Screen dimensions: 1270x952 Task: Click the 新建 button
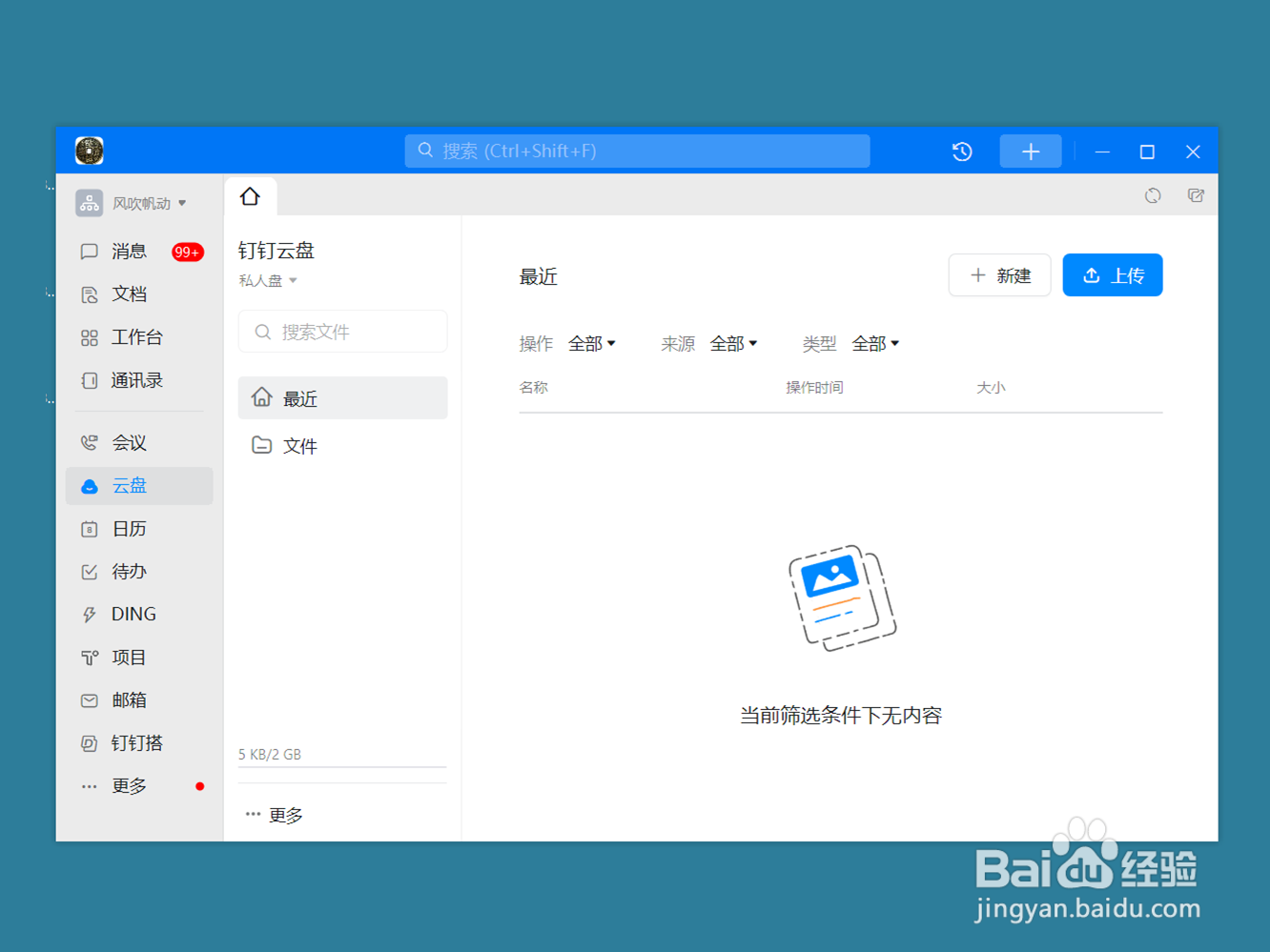[x=999, y=275]
